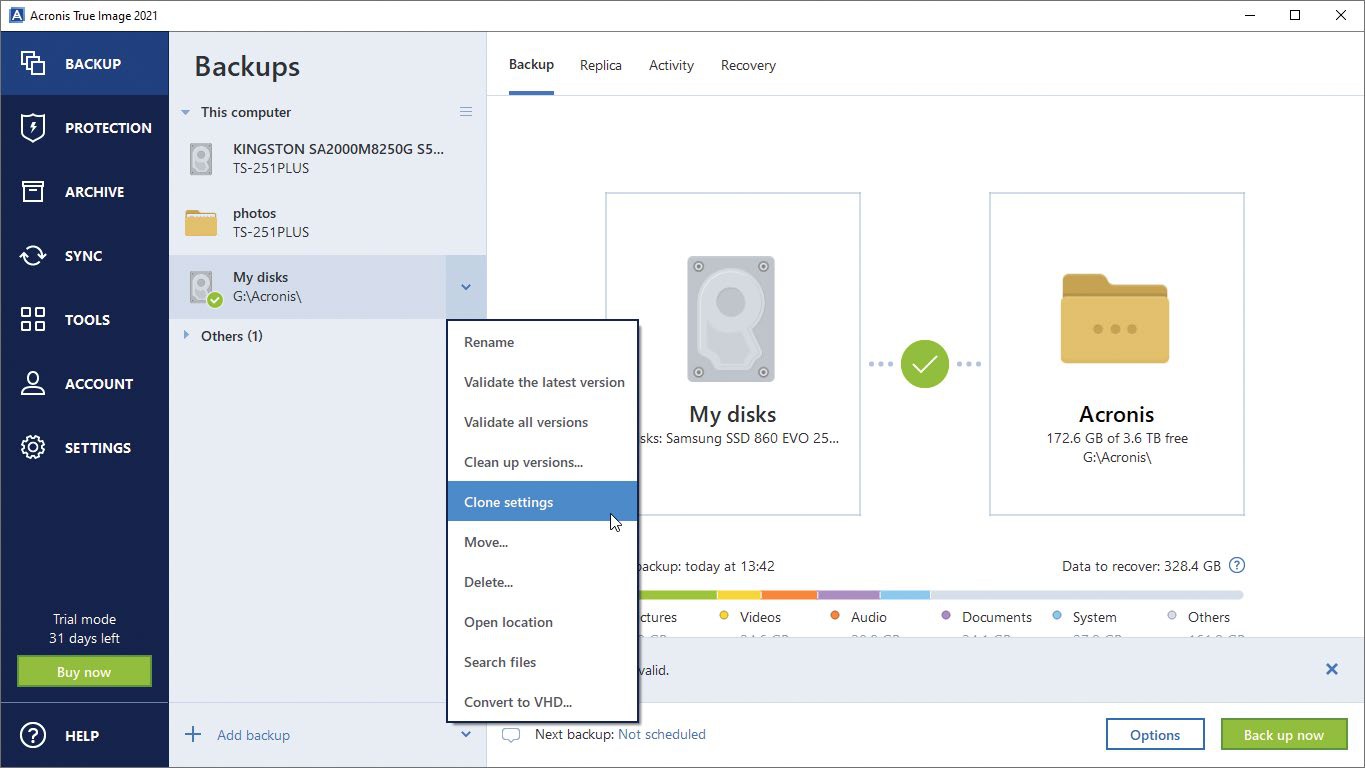Click the Options button

click(1155, 734)
